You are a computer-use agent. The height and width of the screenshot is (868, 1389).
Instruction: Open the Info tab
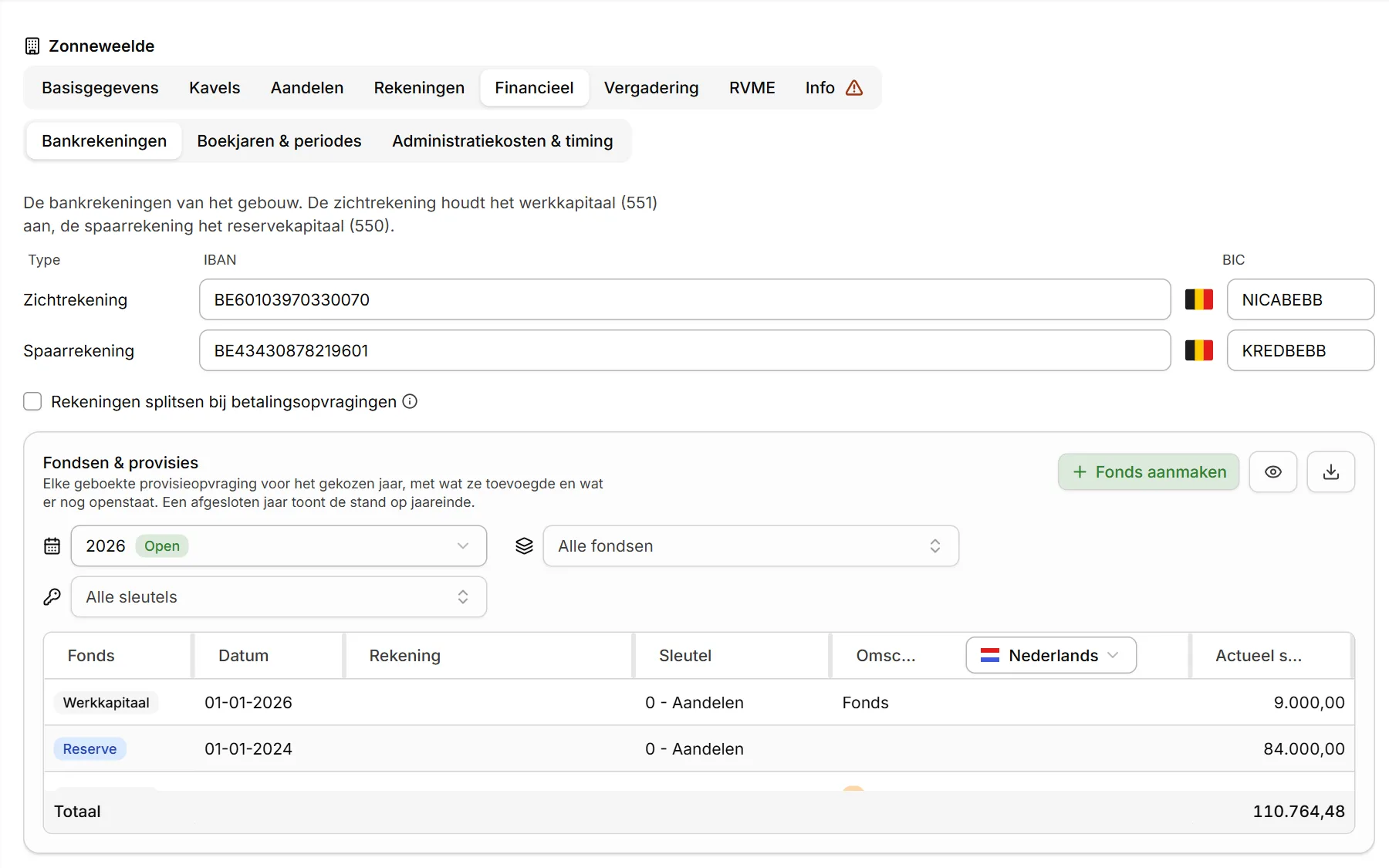pyautogui.click(x=834, y=88)
